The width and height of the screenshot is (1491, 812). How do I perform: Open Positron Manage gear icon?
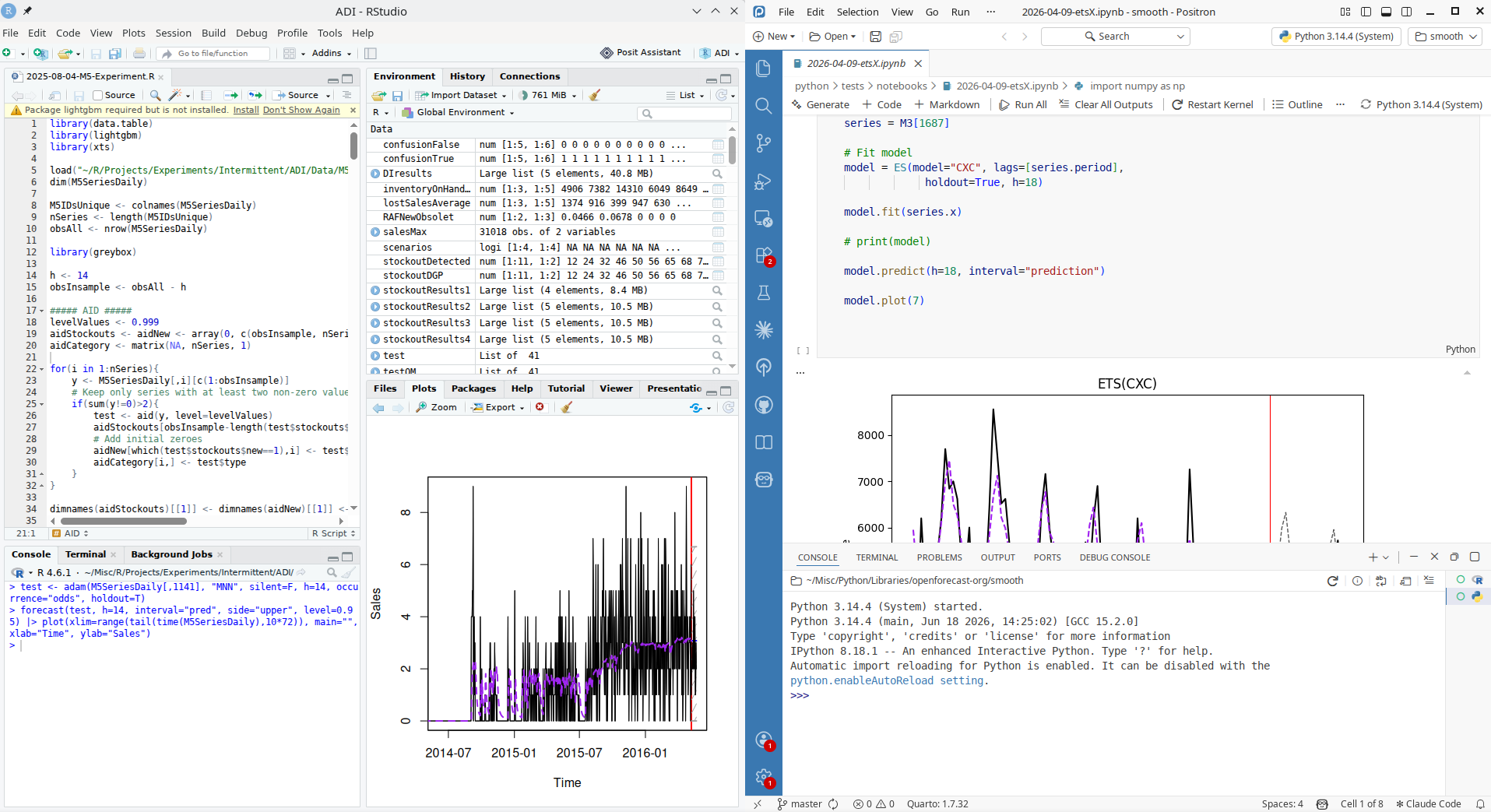tap(764, 777)
